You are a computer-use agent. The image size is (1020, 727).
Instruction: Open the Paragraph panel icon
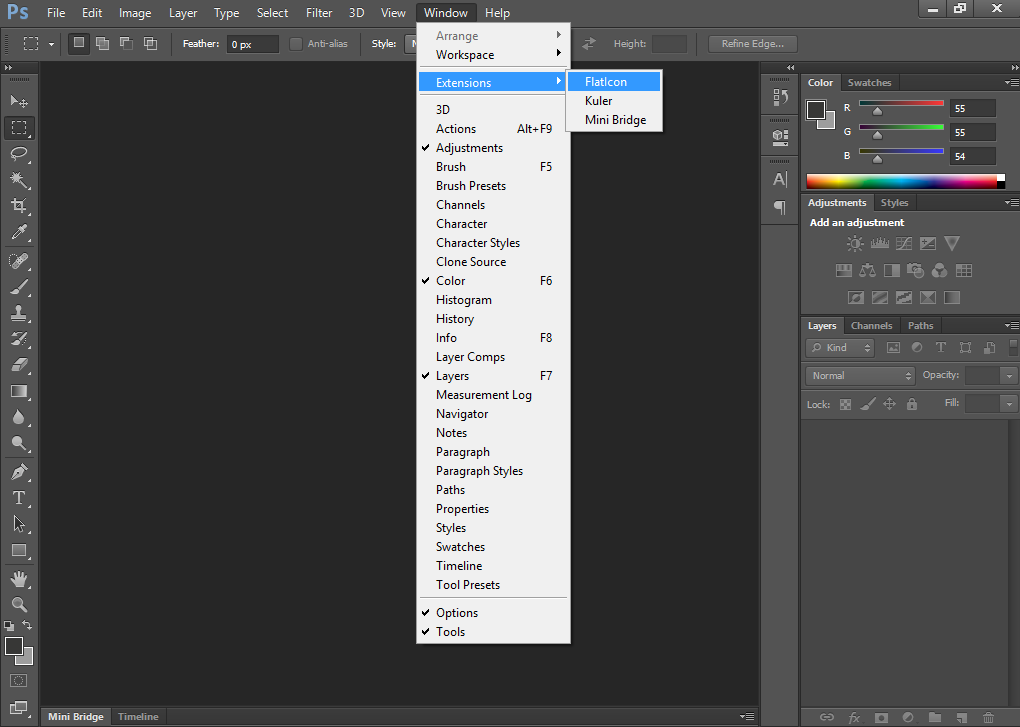click(780, 207)
